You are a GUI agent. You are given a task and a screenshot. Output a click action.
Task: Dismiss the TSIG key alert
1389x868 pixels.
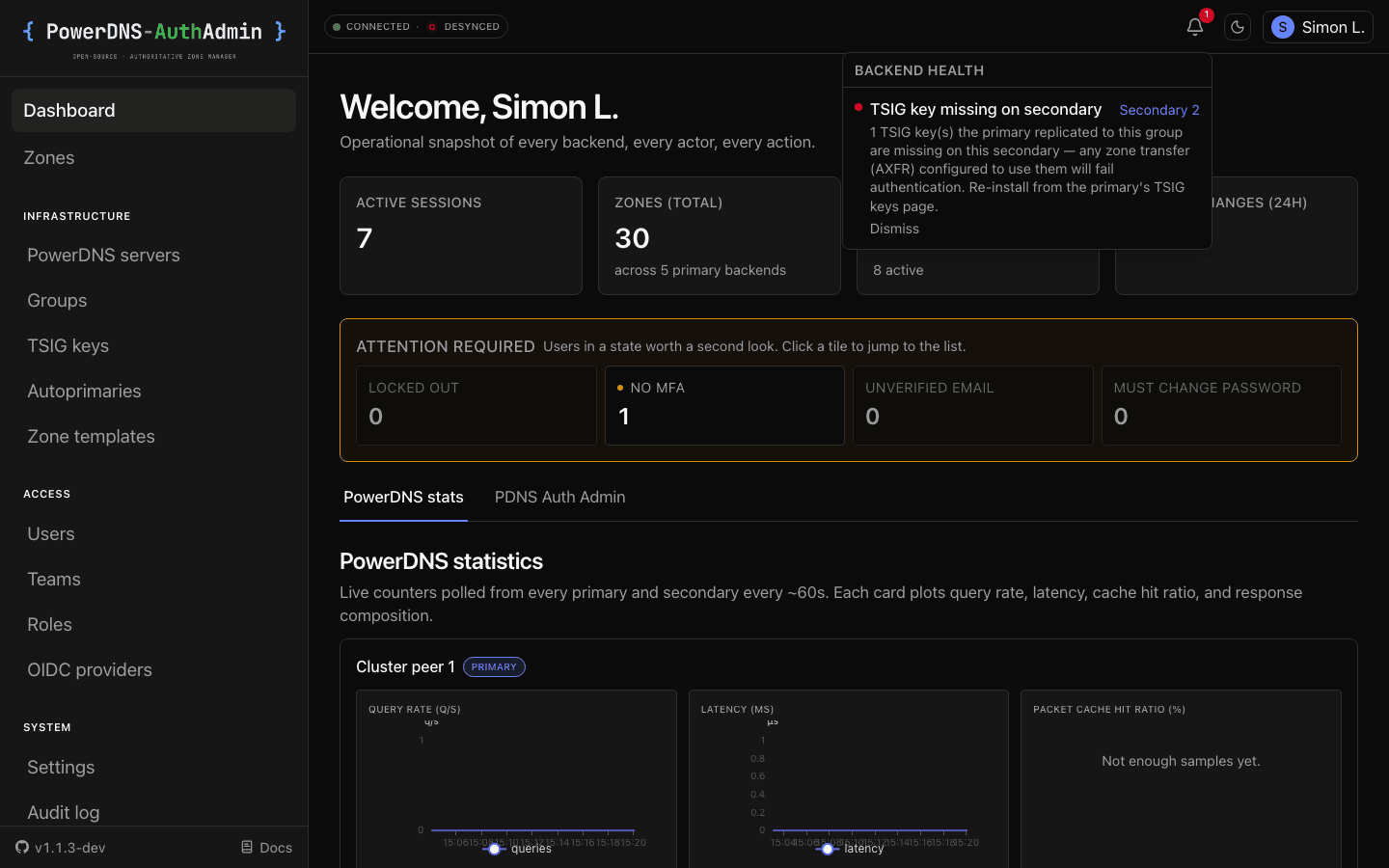click(x=894, y=229)
